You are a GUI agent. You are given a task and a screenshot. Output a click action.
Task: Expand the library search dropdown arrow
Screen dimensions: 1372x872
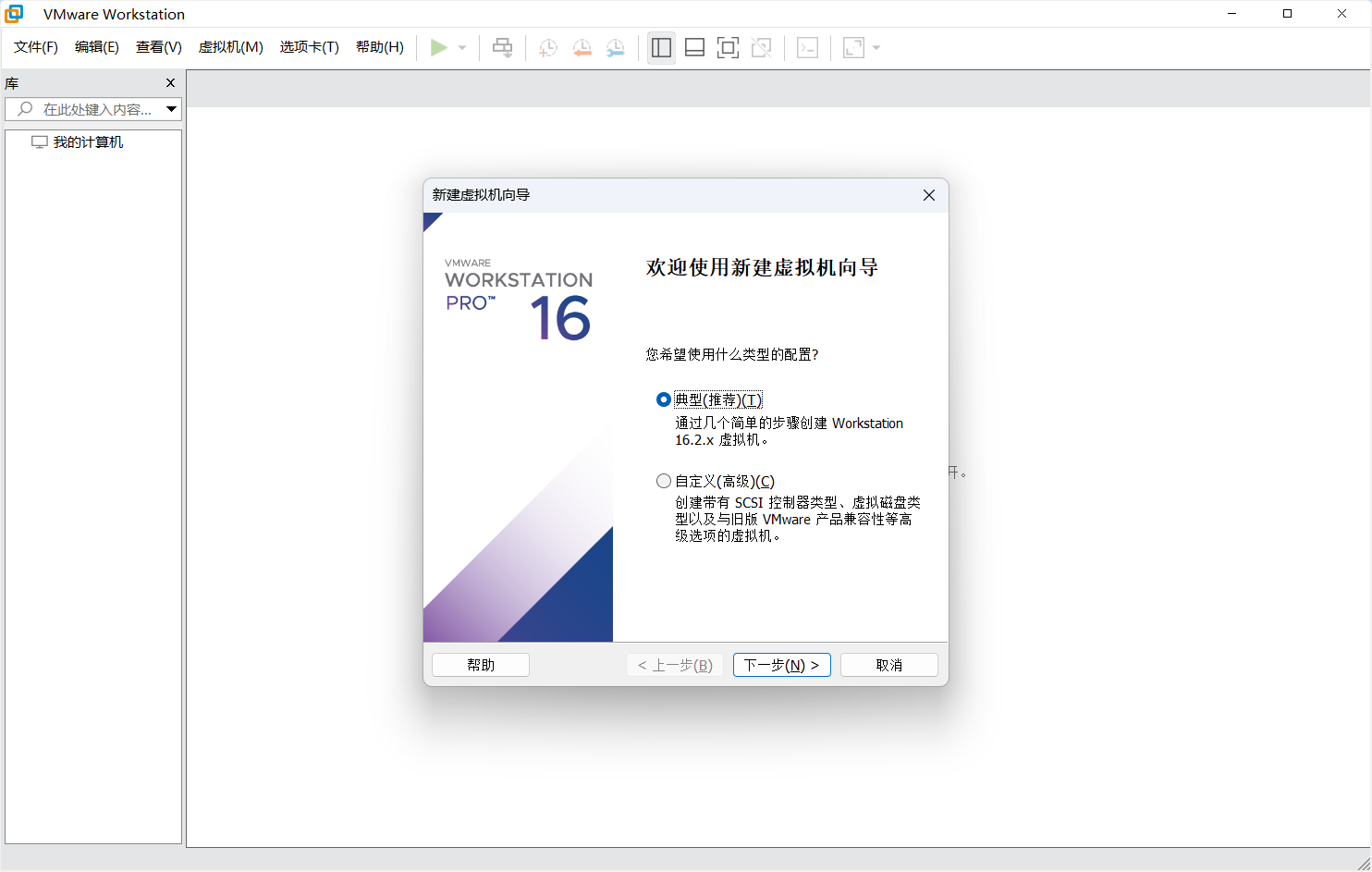(171, 109)
